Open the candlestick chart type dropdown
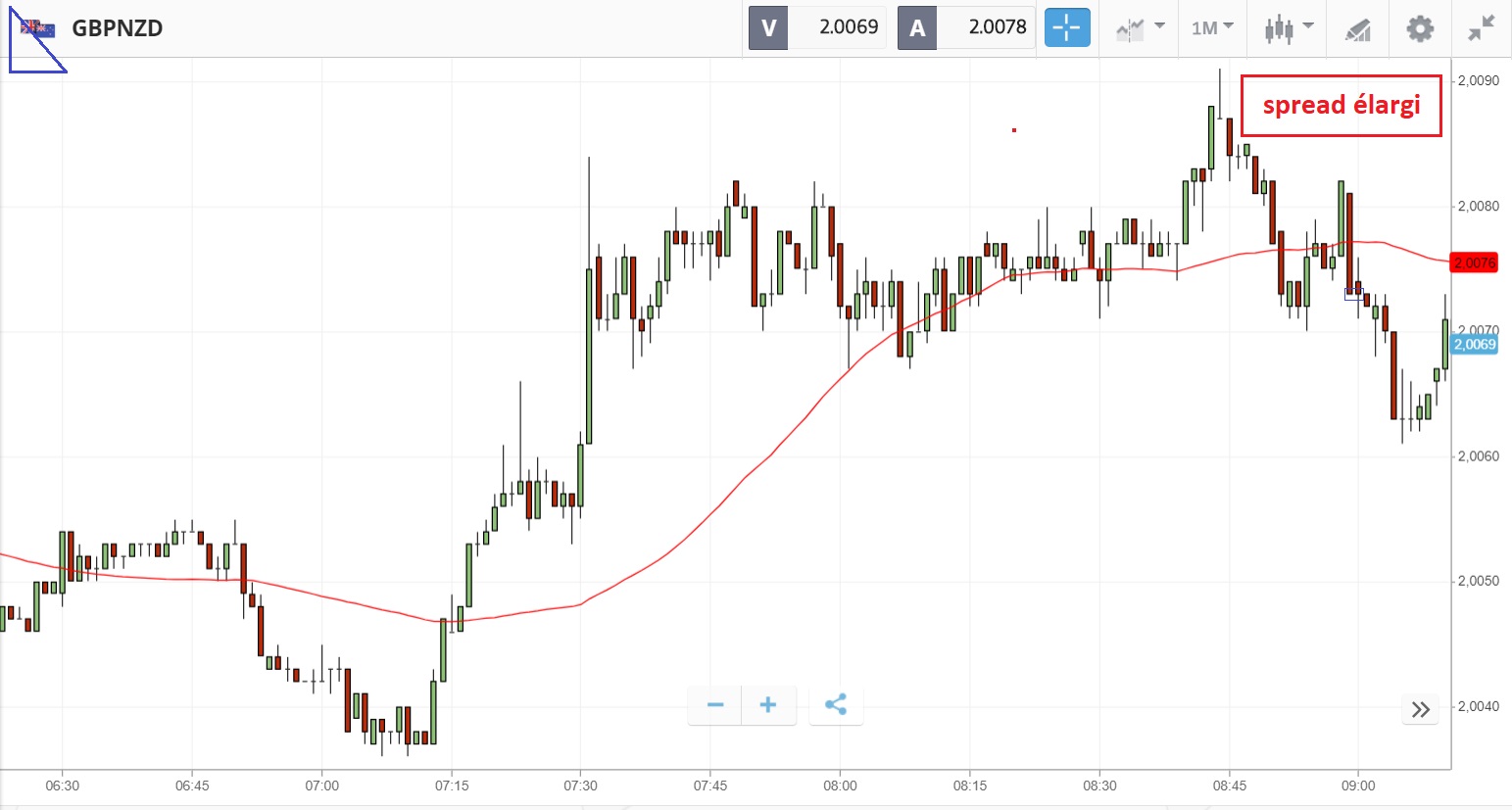This screenshot has height=810, width=1512. [1288, 28]
